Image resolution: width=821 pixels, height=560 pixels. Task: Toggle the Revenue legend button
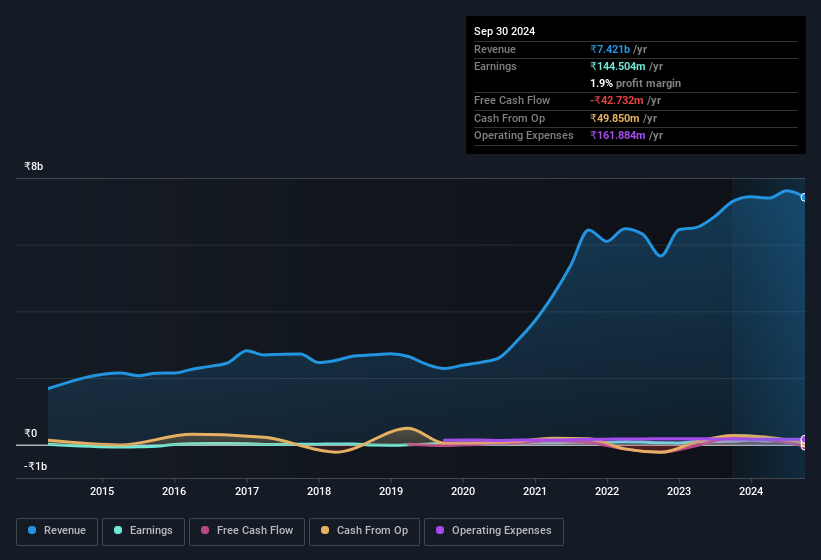(57, 531)
